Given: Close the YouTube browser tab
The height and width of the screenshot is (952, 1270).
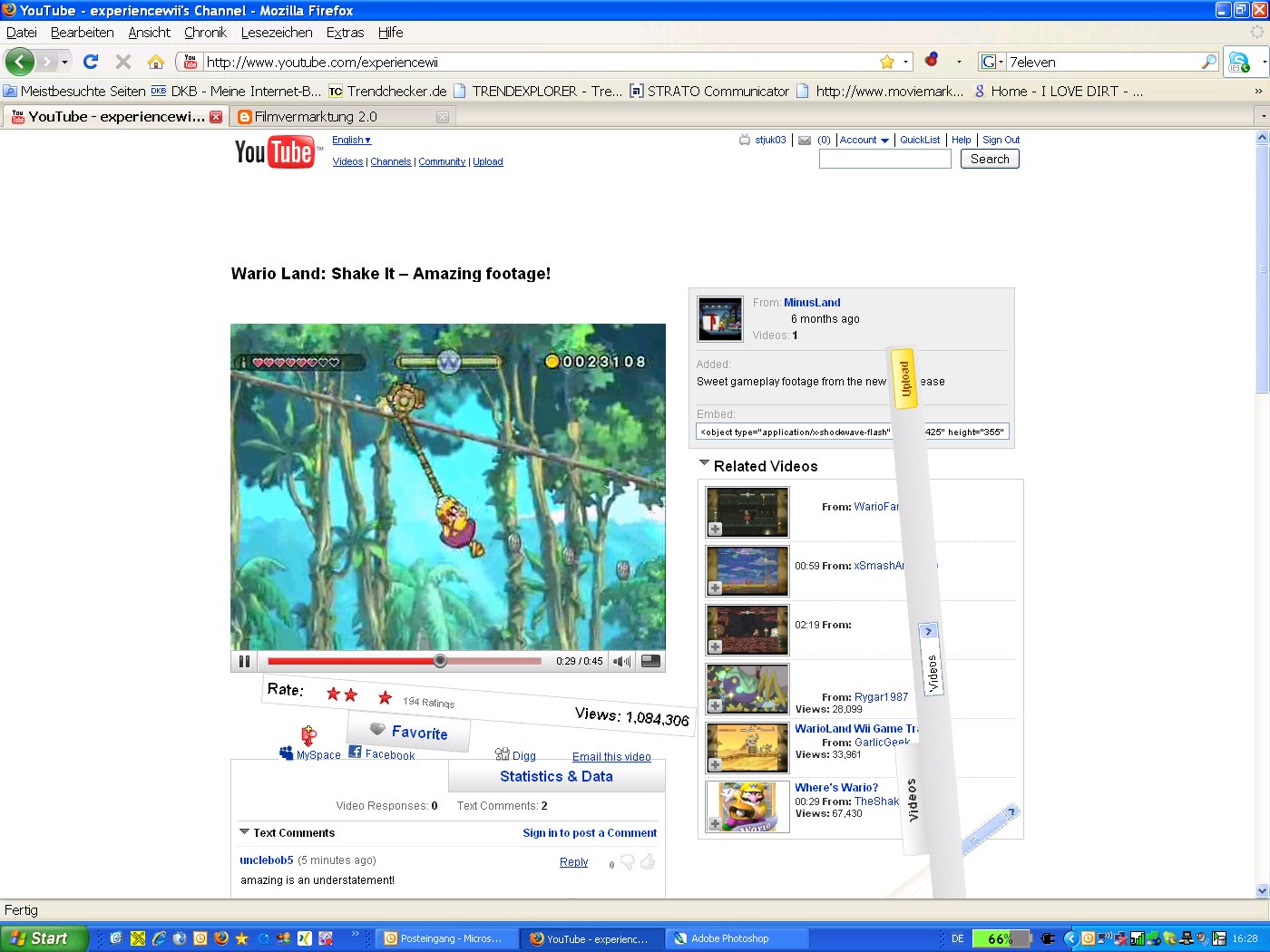Looking at the screenshot, I should coord(216,116).
